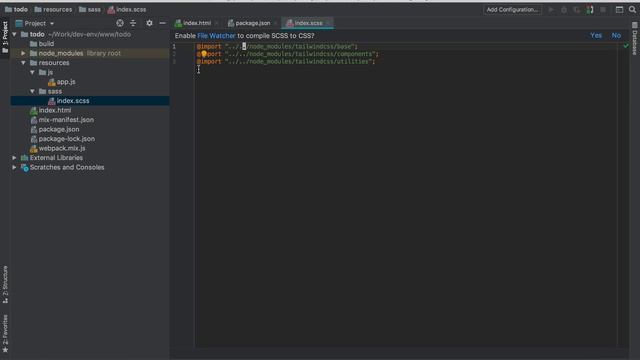Click the Stop icon in toolbar
Screen dimensions: 640x360
(603, 9)
